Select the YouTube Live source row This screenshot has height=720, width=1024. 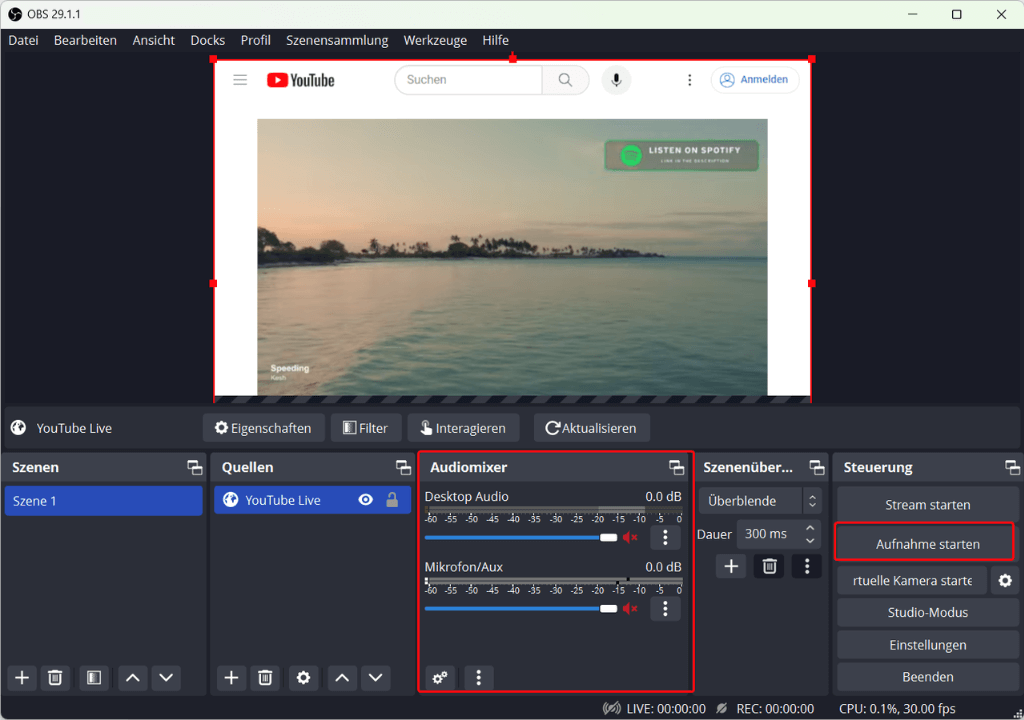coord(312,500)
